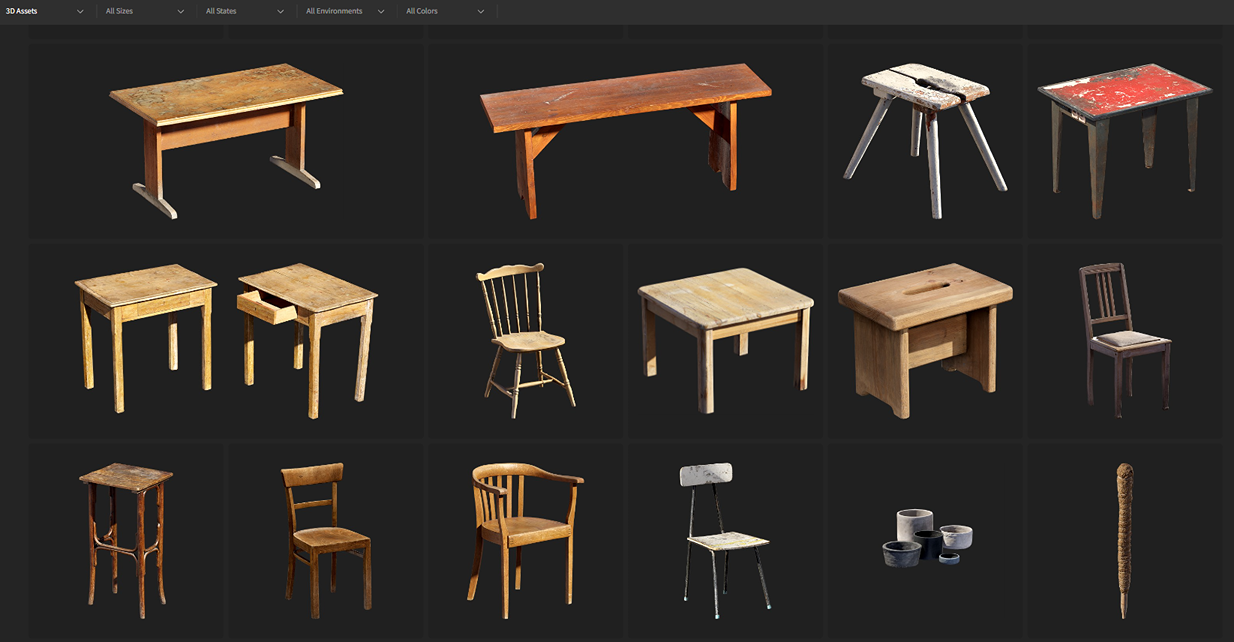Pick the brown chair with single backrest slat
Screen dimensions: 1234x642
326,540
